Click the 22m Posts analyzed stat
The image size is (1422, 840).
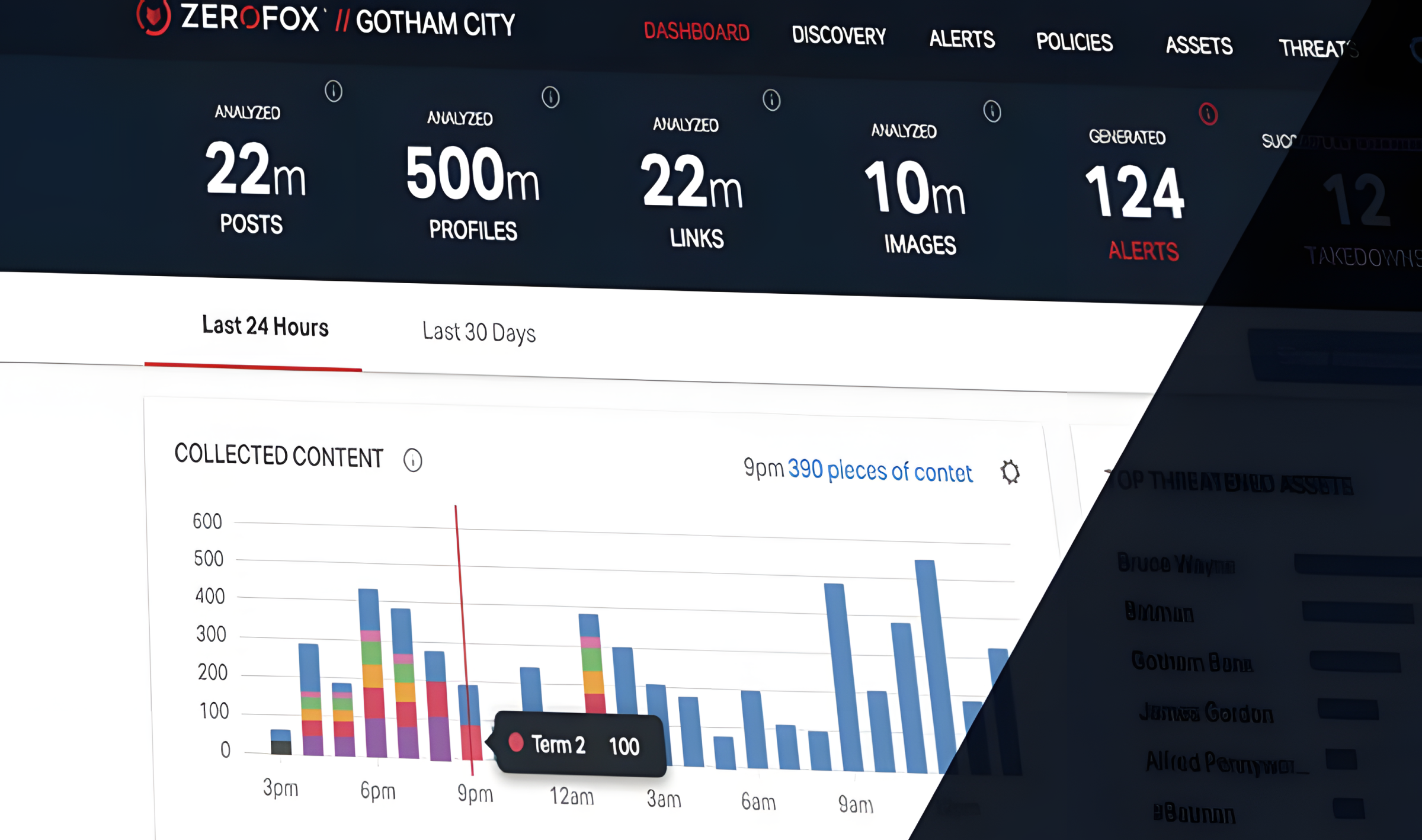(255, 169)
